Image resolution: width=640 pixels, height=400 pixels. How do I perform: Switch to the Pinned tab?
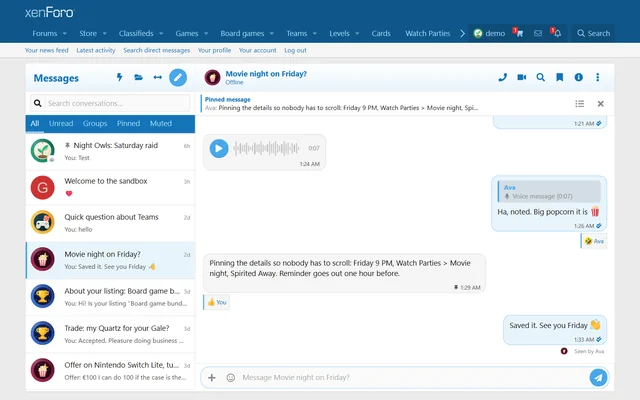pyautogui.click(x=128, y=123)
